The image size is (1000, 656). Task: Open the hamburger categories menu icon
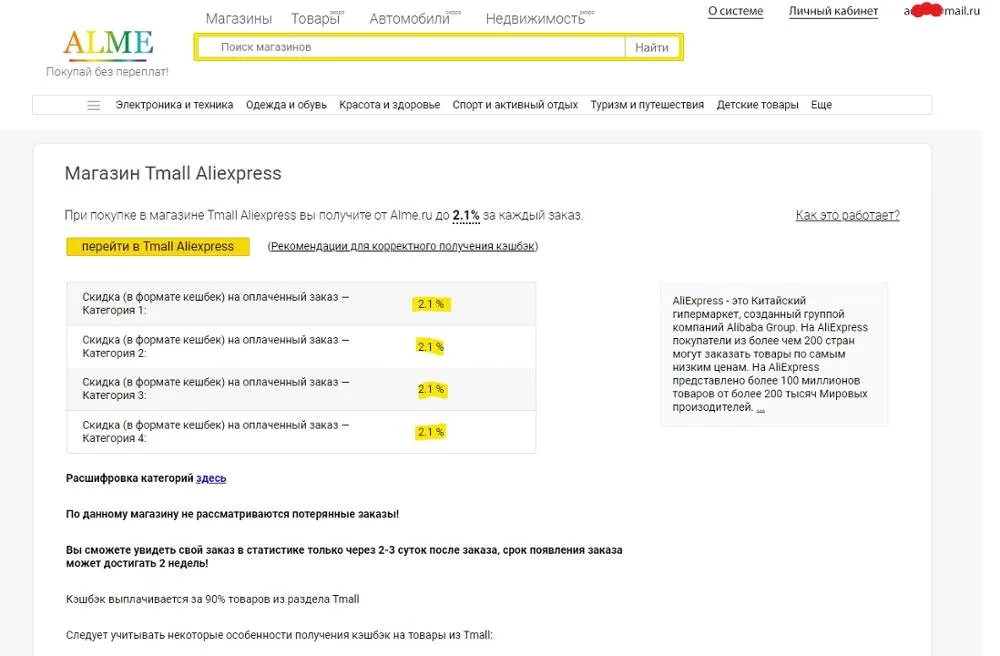(x=94, y=105)
